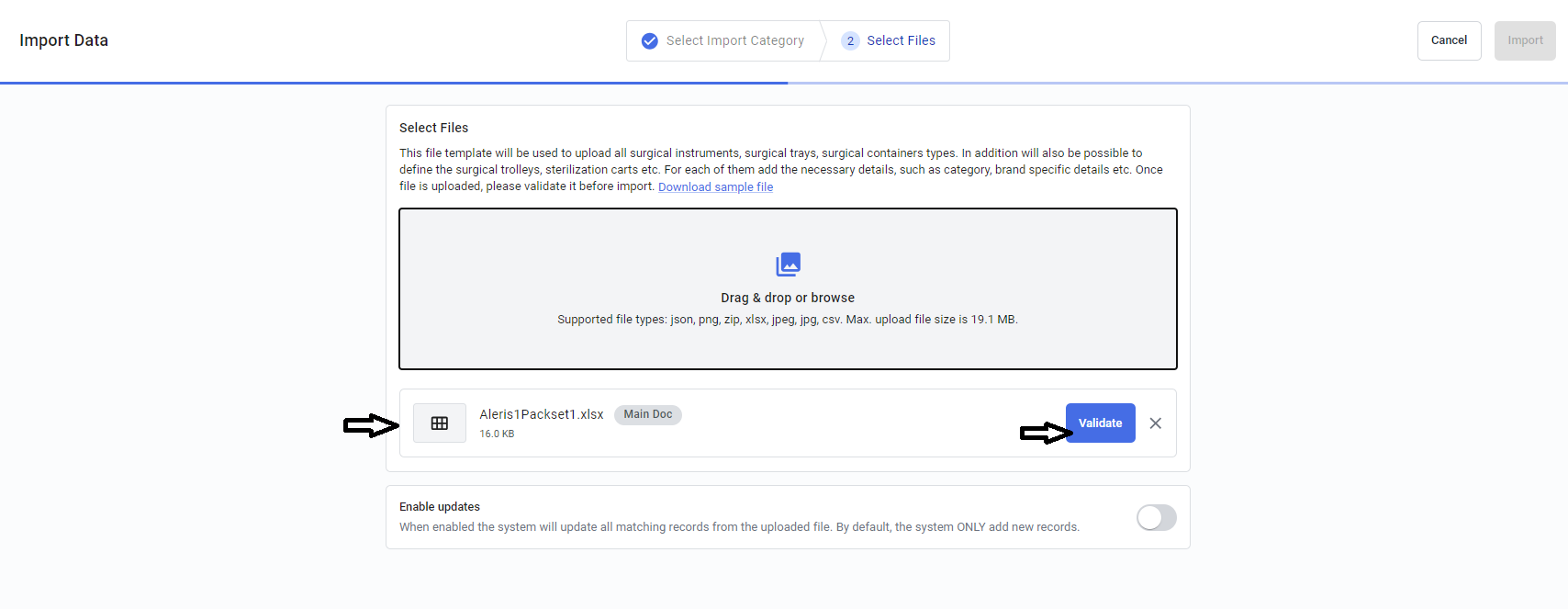Click the 16.0 KB file size text
Viewport: 1568px width, 609px height.
coord(497,434)
